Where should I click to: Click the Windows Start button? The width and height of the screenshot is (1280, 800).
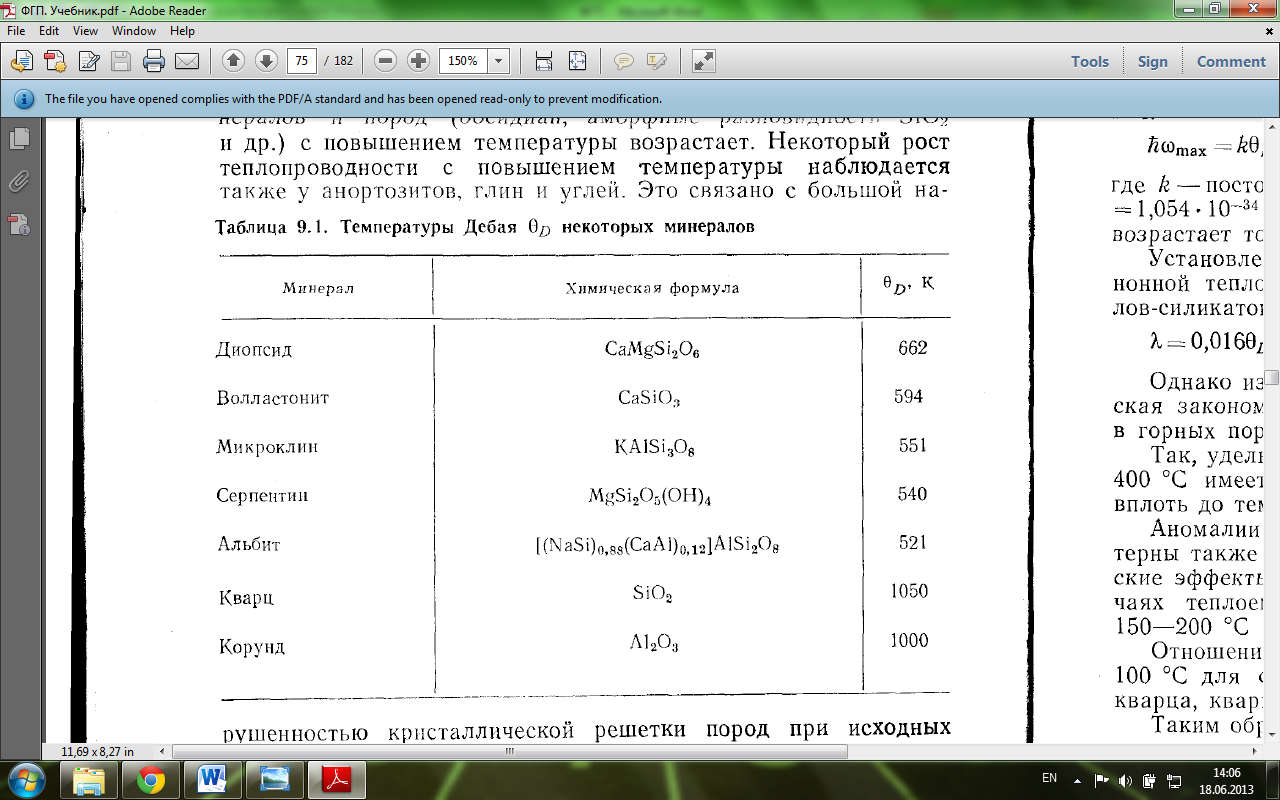coord(26,780)
